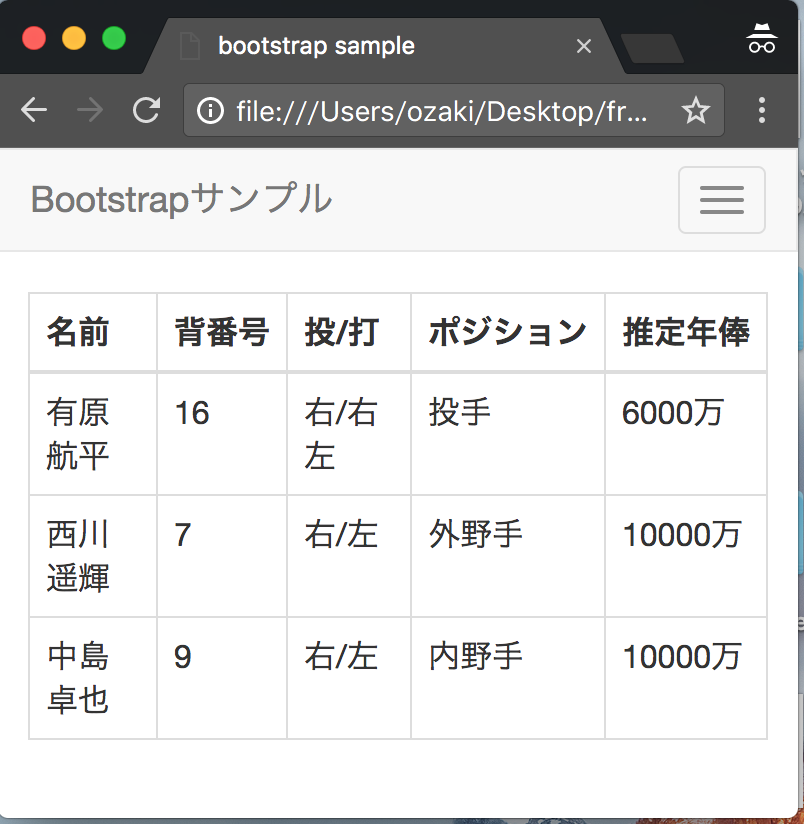The image size is (804, 824).
Task: Click the 有原航平 name cell
Action: [x=93, y=434]
